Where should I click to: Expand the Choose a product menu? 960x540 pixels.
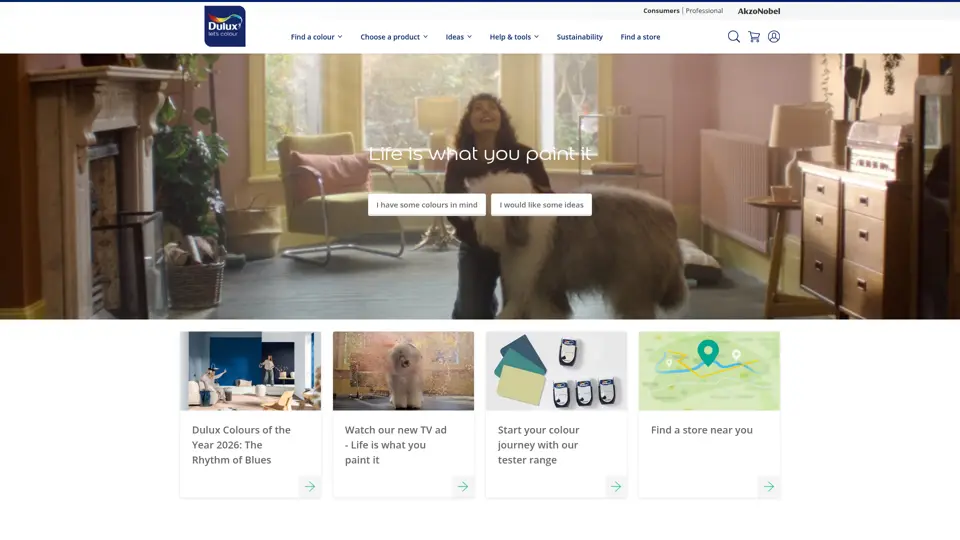tap(394, 37)
